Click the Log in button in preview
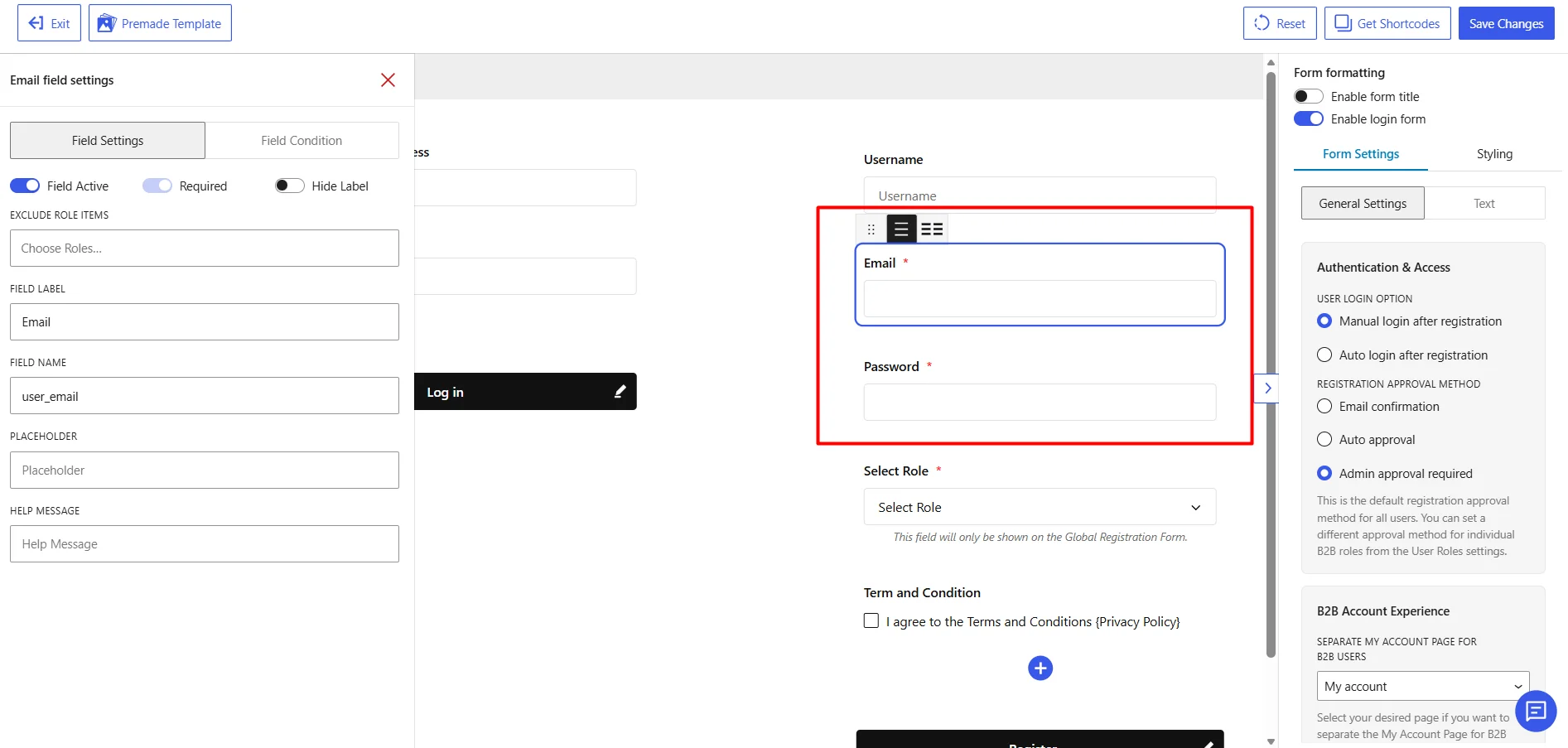Viewport: 1568px width, 748px height. (525, 391)
